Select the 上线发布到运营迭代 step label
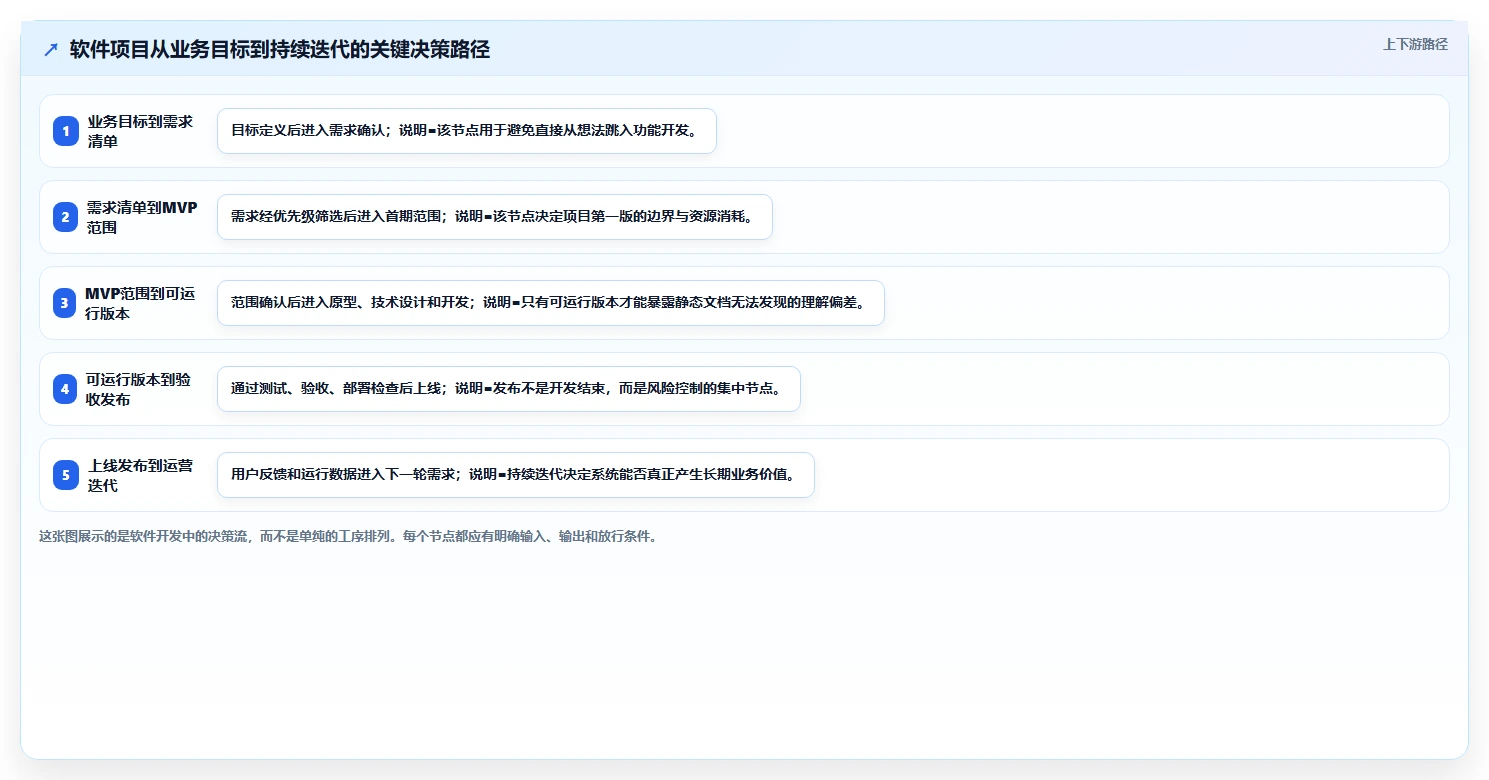 click(x=140, y=475)
